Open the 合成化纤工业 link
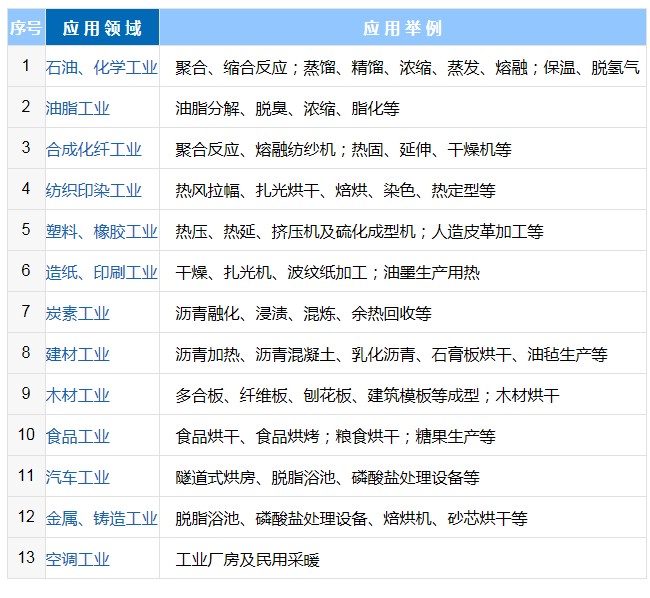This screenshot has width=650, height=598. pos(94,150)
